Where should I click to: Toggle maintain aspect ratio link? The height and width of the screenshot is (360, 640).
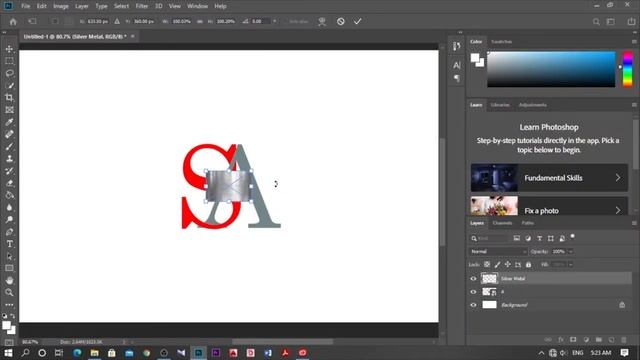(200, 21)
